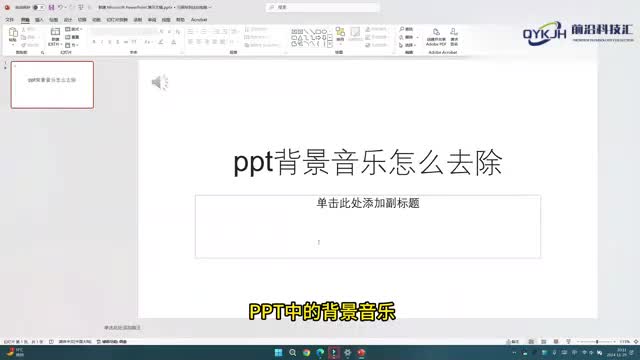Click the Save icon in the title bar

point(51,7)
